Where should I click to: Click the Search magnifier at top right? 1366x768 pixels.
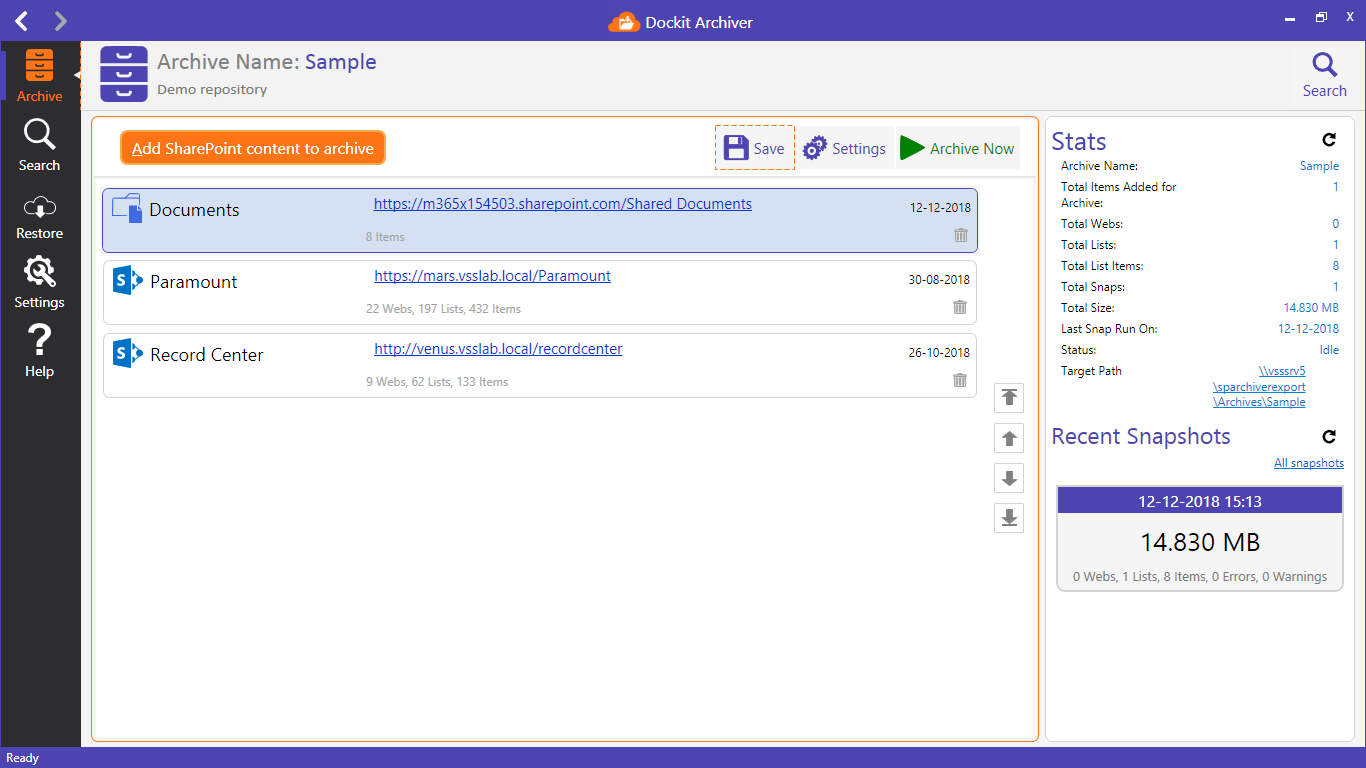(x=1324, y=75)
